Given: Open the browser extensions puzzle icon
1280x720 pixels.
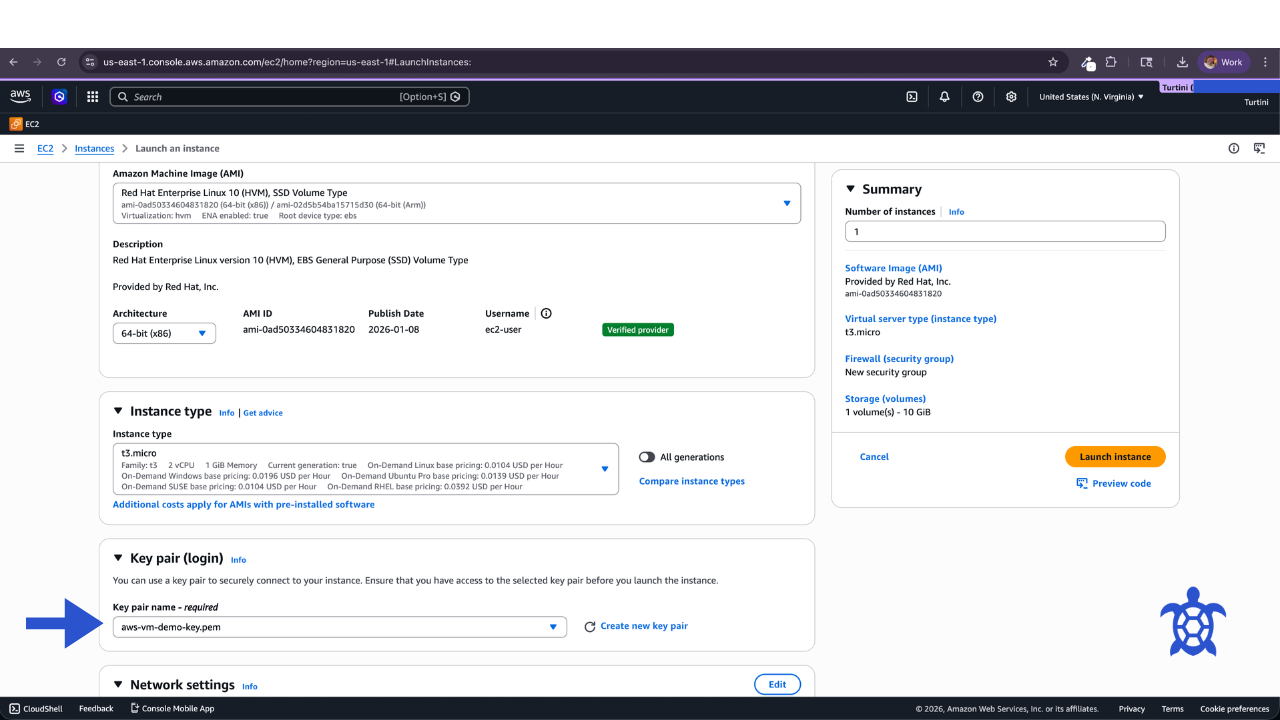Looking at the screenshot, I should coord(1111,62).
